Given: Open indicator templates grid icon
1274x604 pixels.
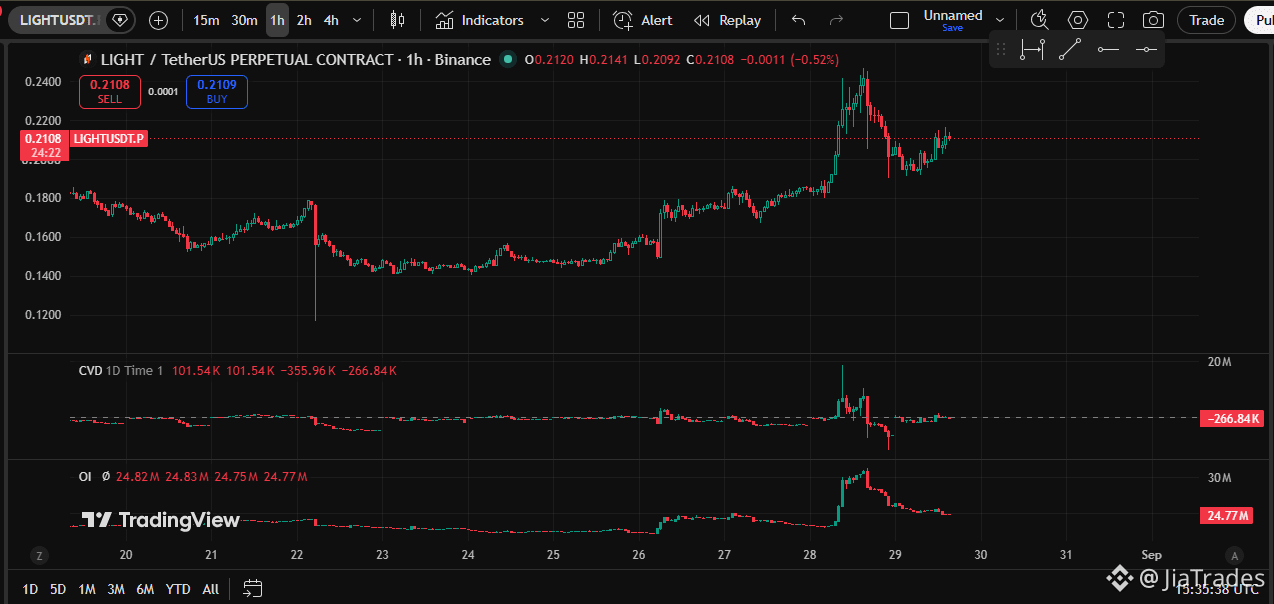Looking at the screenshot, I should coord(576,20).
